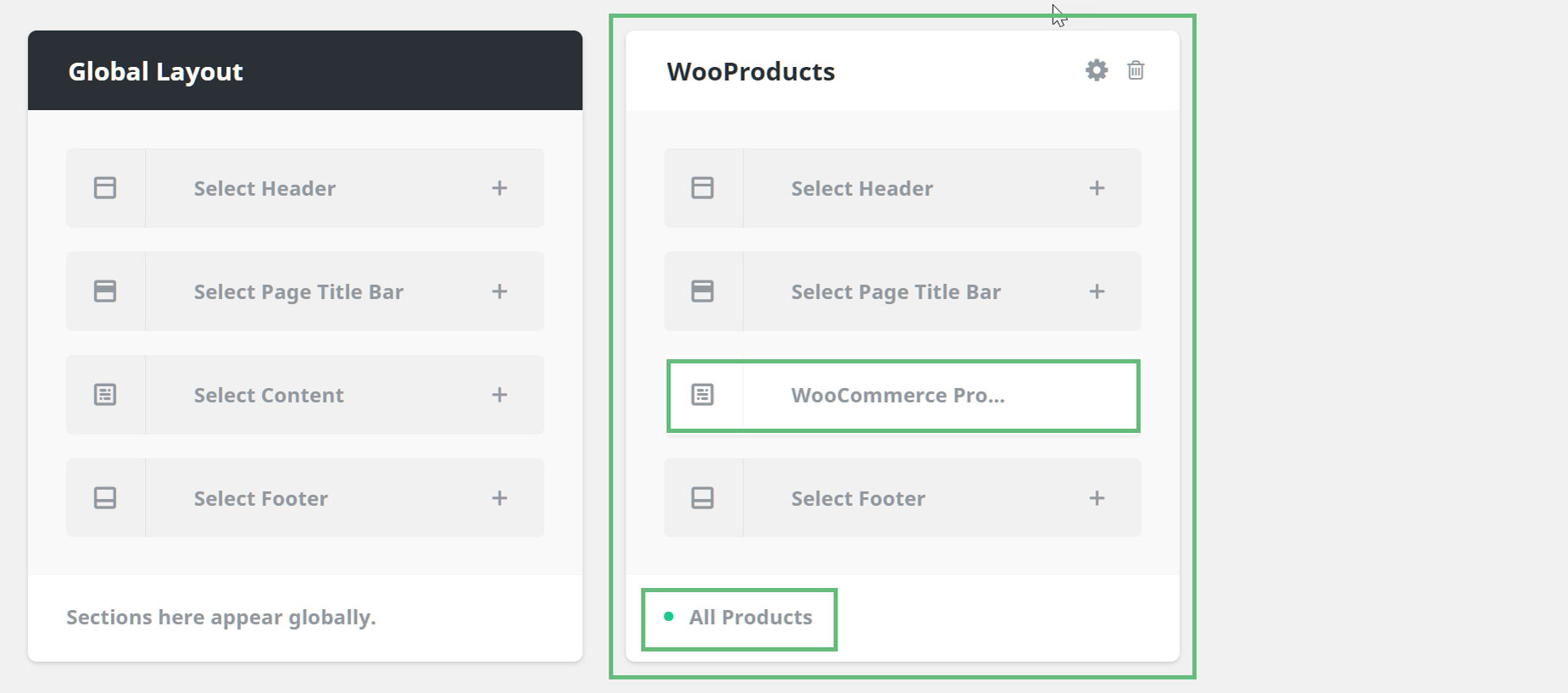The image size is (1568, 693).
Task: Click footer icon in Global Layout
Action: click(x=105, y=498)
